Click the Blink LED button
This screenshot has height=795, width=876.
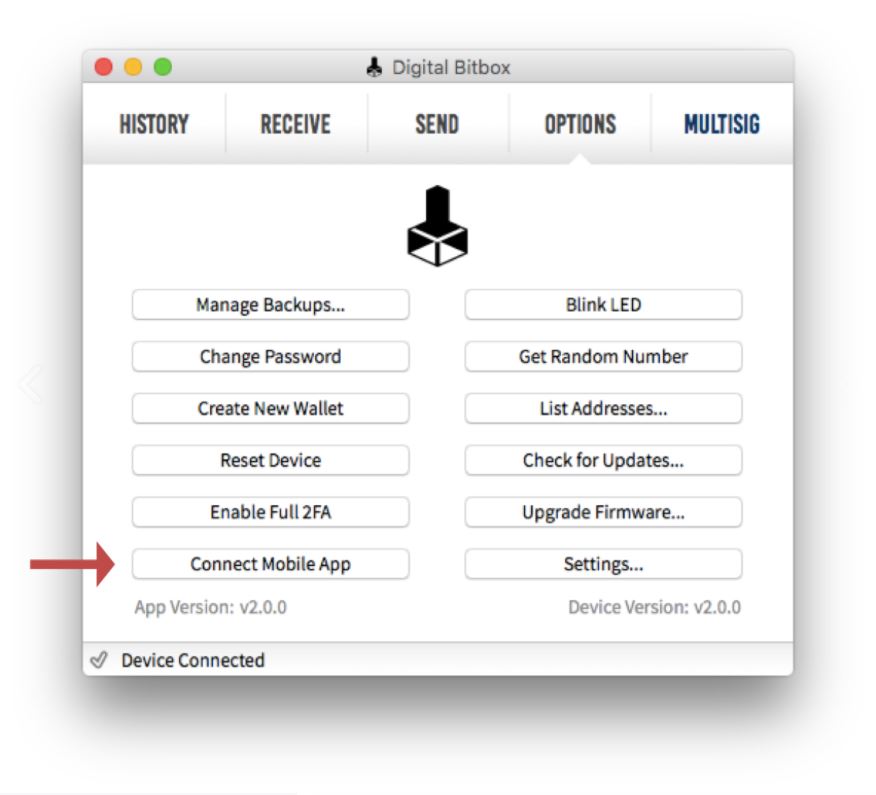pos(603,304)
